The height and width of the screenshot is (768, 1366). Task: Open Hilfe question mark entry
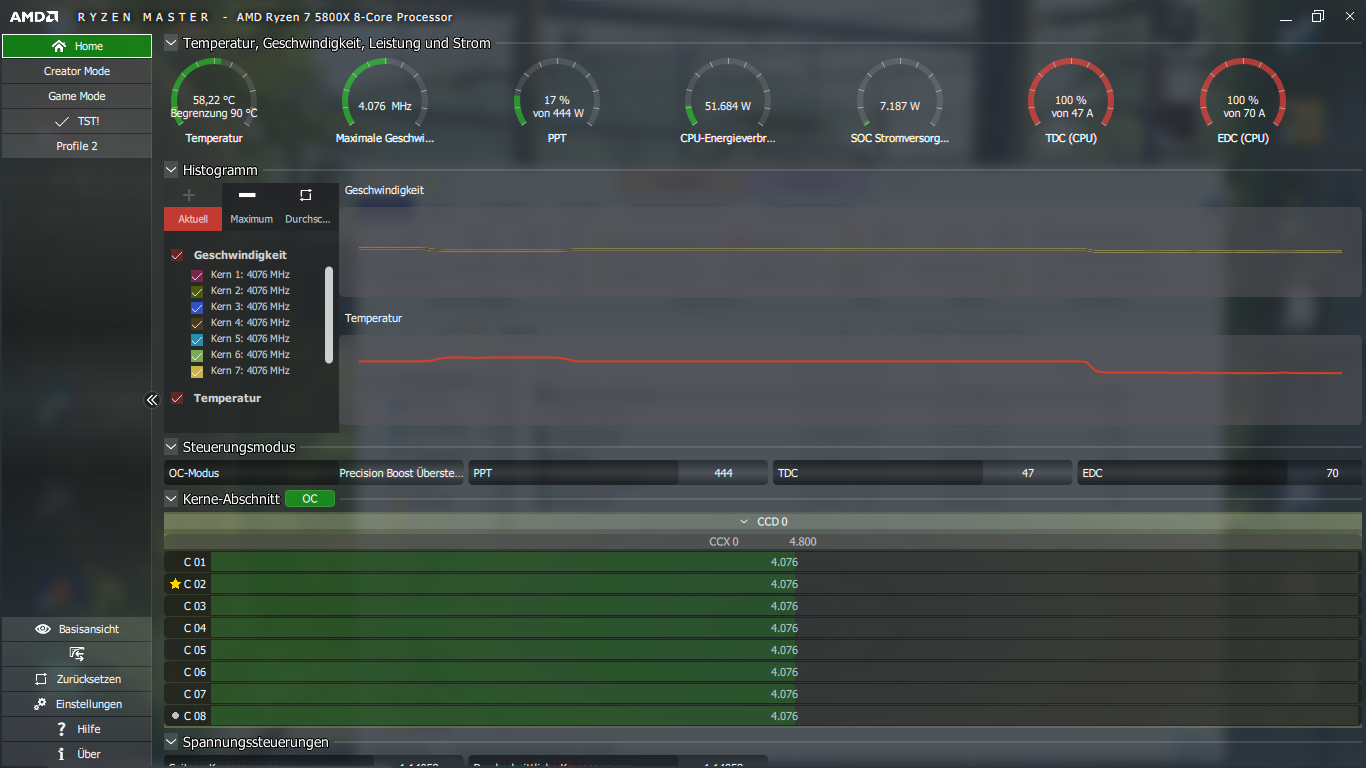click(77, 729)
